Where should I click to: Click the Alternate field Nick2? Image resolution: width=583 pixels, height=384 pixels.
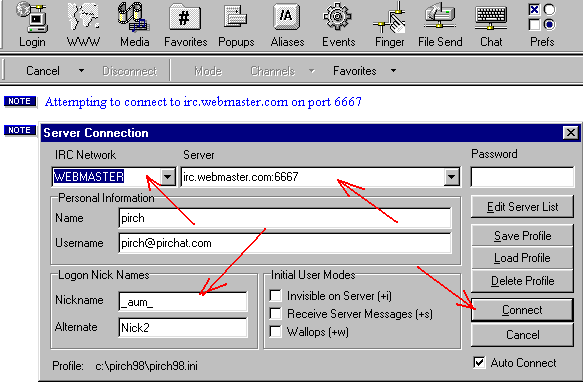click(x=183, y=327)
